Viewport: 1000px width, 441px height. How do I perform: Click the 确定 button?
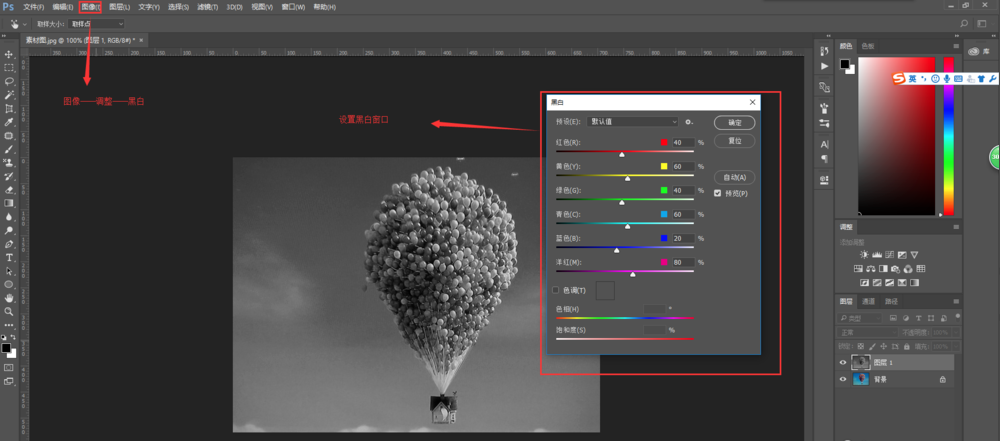[x=734, y=123]
